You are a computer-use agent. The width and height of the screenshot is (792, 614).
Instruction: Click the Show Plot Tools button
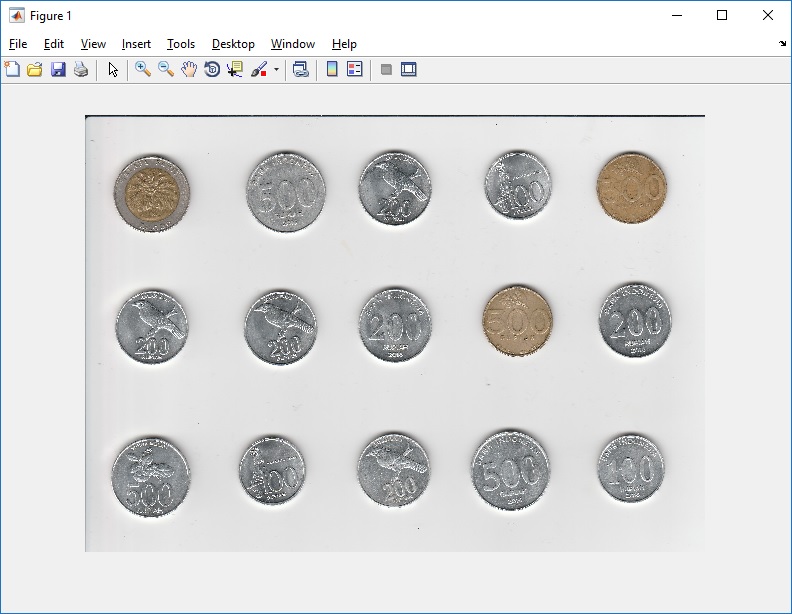[x=408, y=70]
